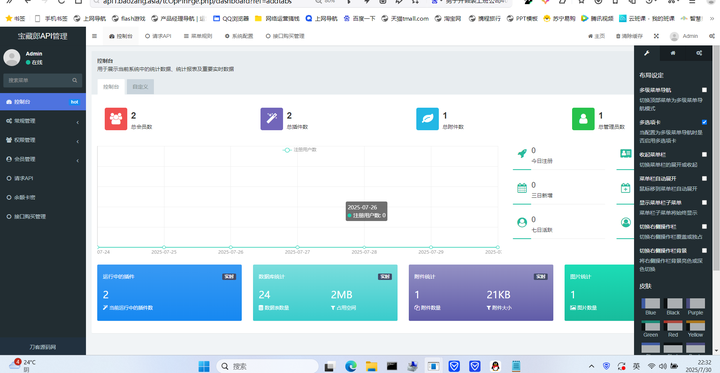Check the menu bar auto-expand checkbox
This screenshot has height=373, width=720.
pyautogui.click(x=704, y=178)
